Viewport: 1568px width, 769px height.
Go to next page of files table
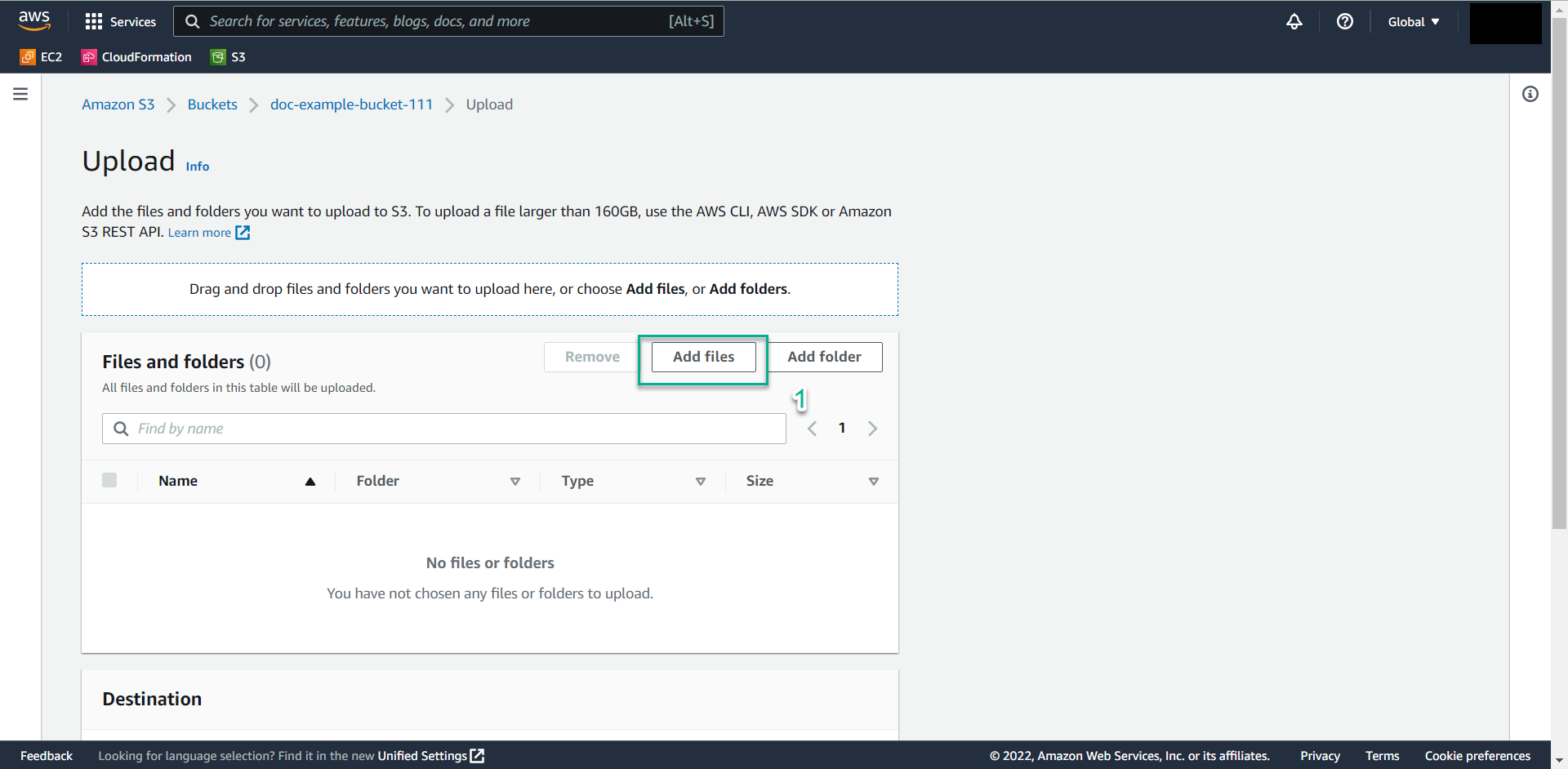click(x=872, y=429)
